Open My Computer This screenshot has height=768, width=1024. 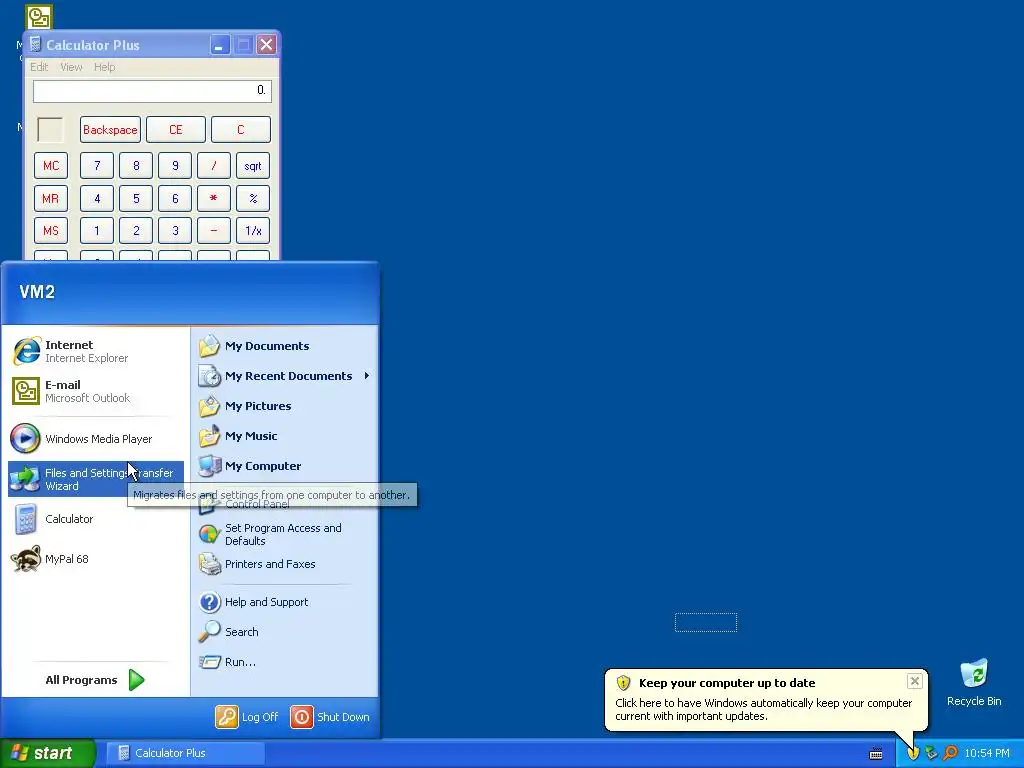click(x=285, y=466)
